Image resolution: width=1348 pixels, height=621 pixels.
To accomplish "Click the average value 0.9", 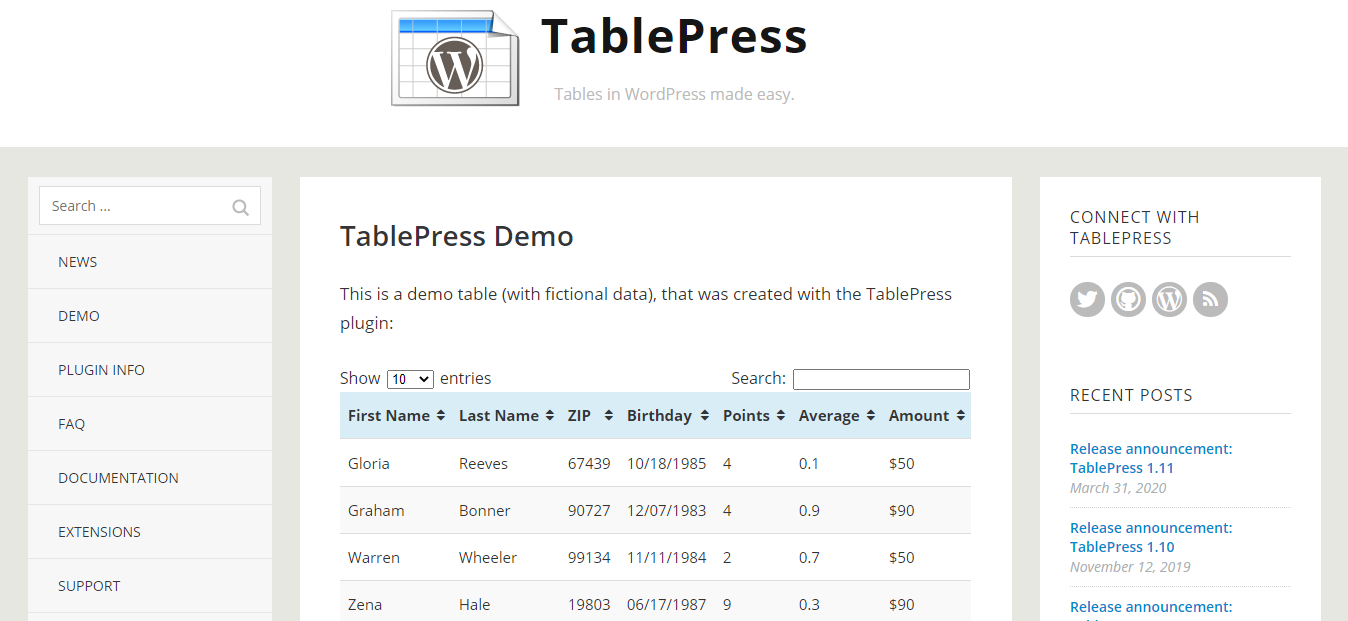I will coord(809,511).
